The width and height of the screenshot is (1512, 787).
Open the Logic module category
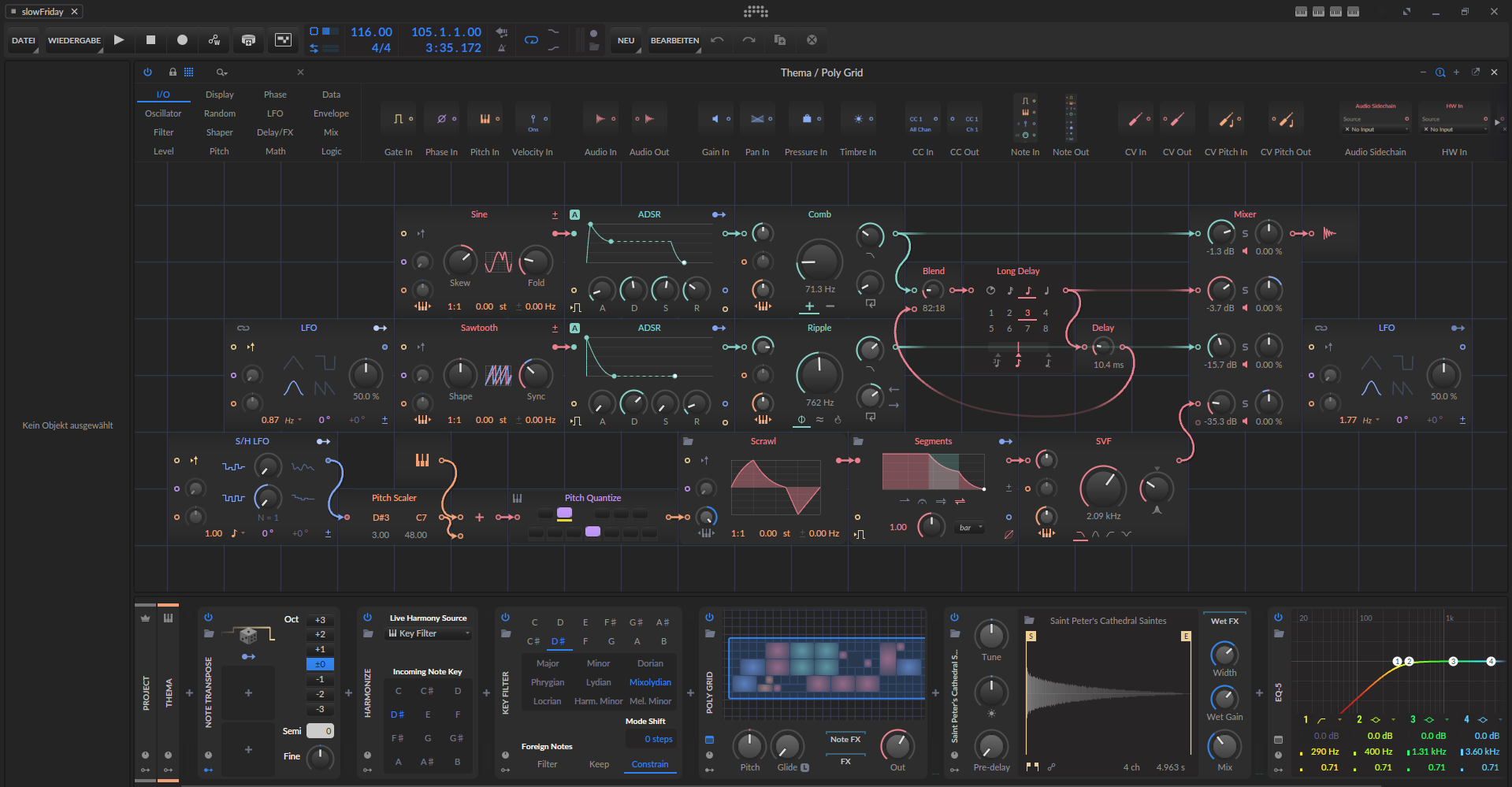pyautogui.click(x=332, y=151)
